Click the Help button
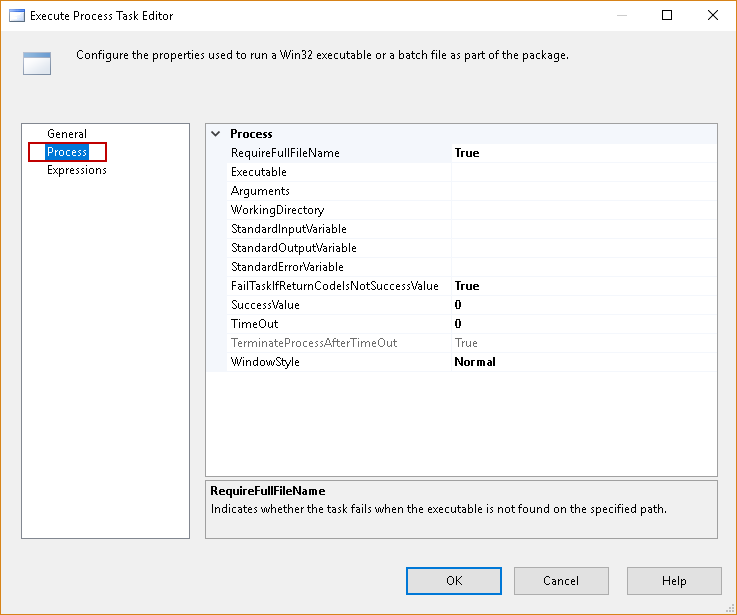 674,581
